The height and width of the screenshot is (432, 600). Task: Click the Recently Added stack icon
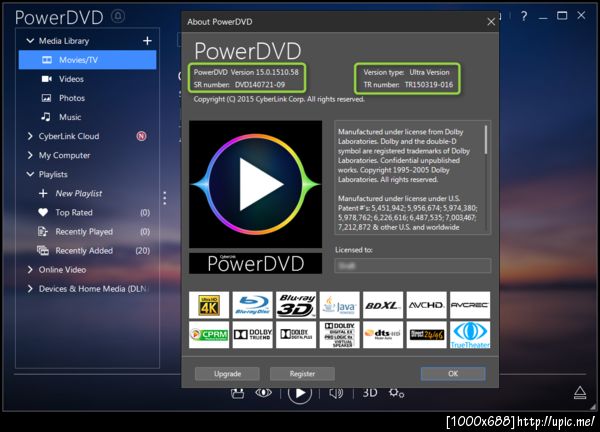42,251
